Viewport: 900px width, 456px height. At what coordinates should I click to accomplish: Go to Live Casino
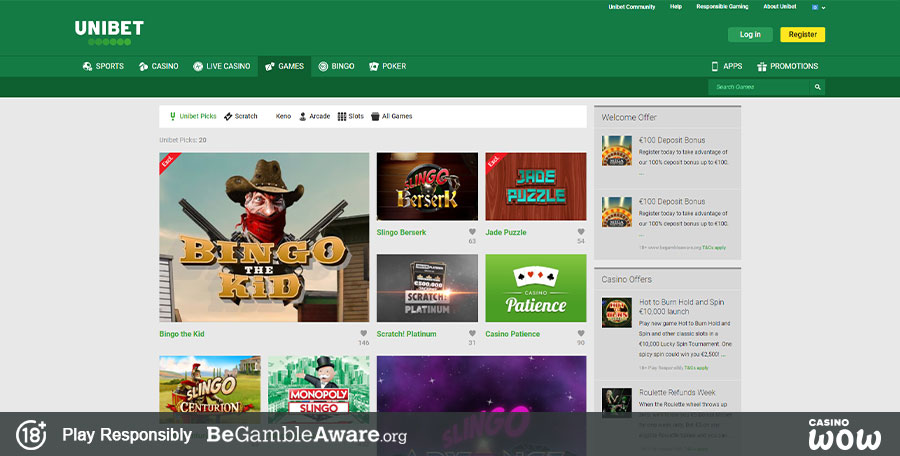[222, 66]
